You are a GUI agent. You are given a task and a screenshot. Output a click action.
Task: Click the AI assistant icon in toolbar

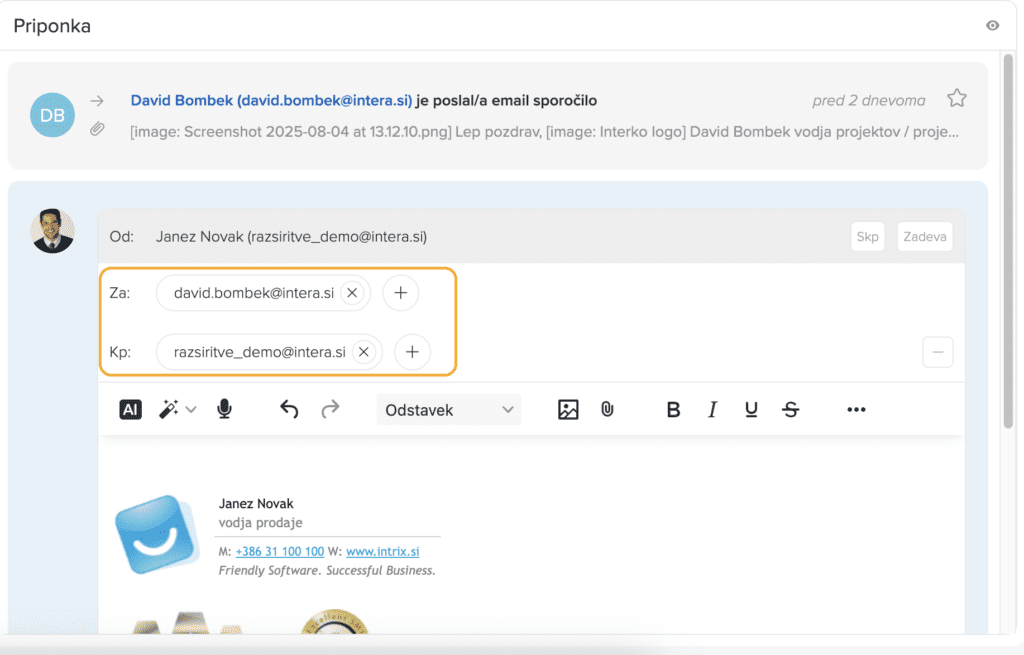point(130,409)
